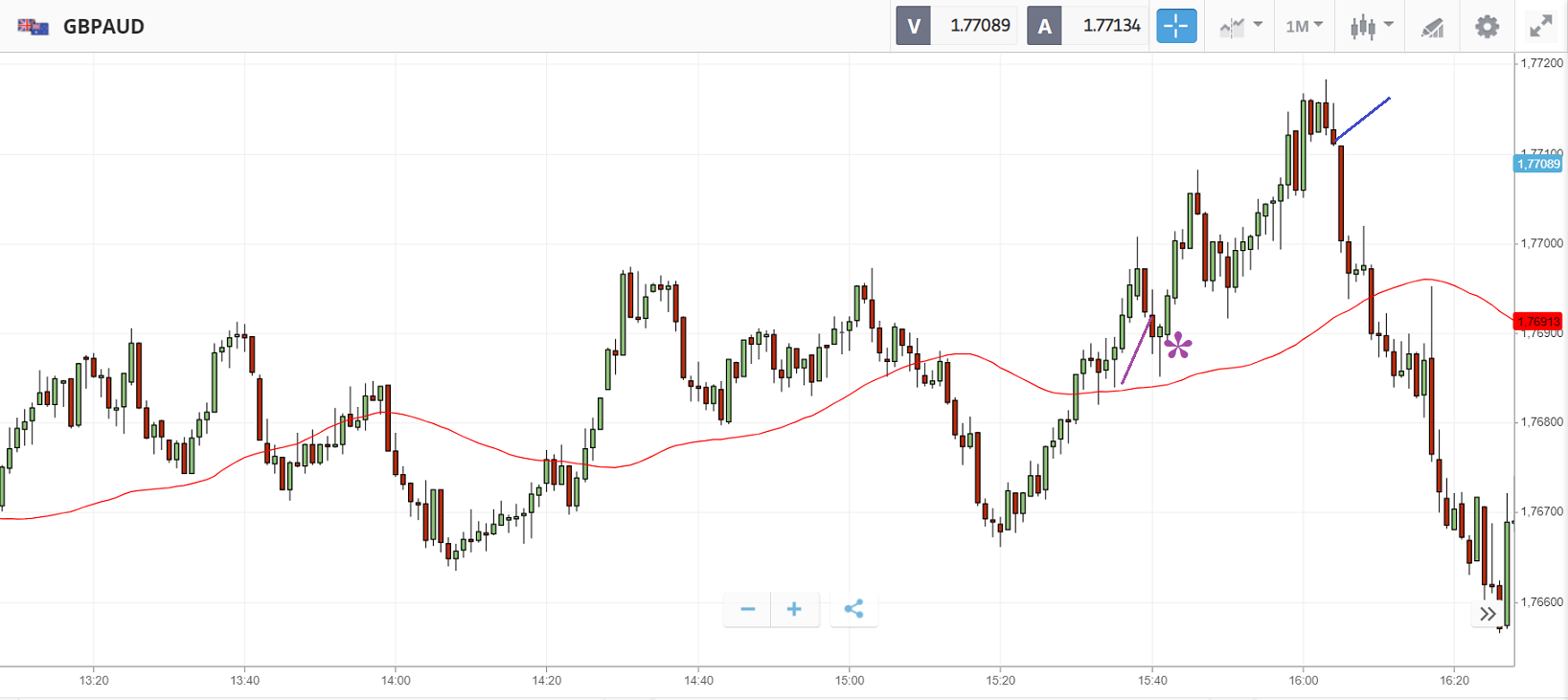Click the 1.76600 price axis label
Viewport: 1568px width, 700px height.
(1541, 602)
